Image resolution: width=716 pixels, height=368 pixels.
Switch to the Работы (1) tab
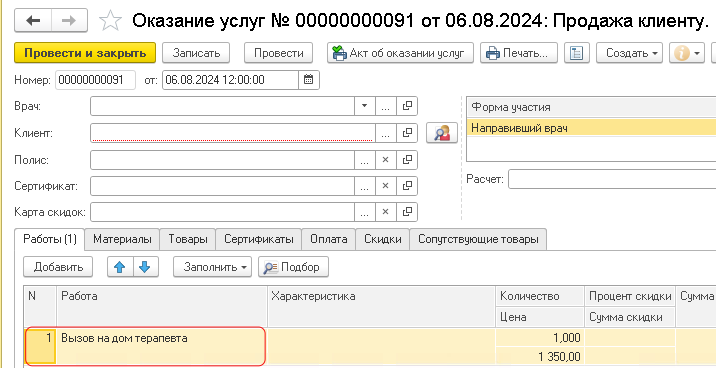click(50, 239)
